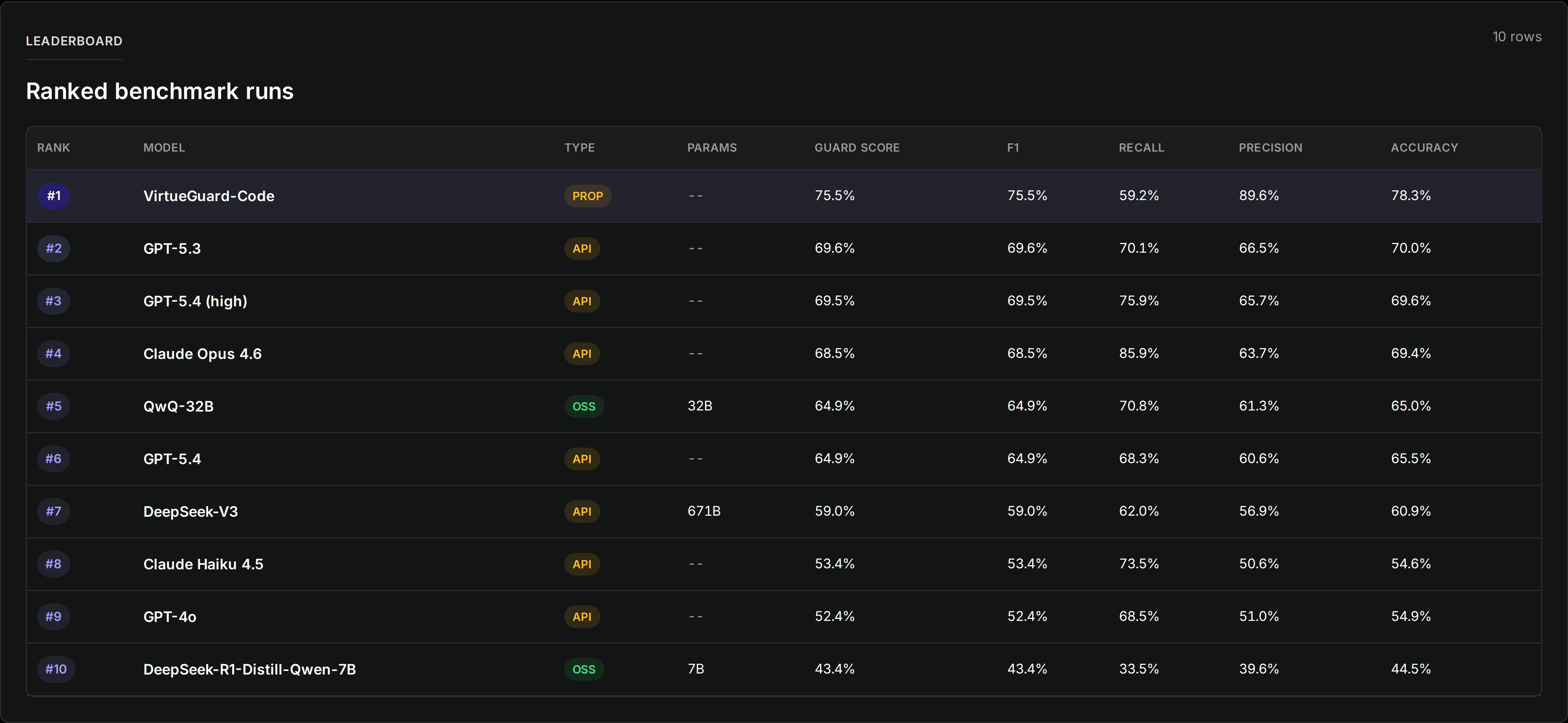Screen dimensions: 1568x723
Task: Click the GPT-4o model name
Action: [169, 617]
